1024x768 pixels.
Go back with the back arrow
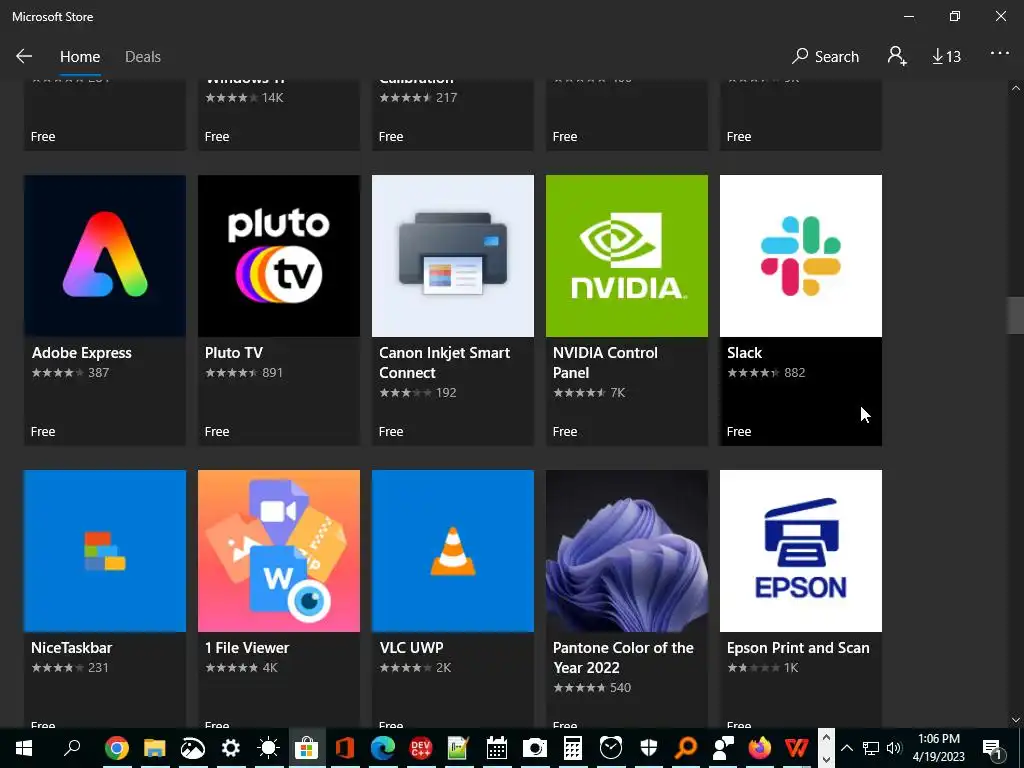[24, 56]
